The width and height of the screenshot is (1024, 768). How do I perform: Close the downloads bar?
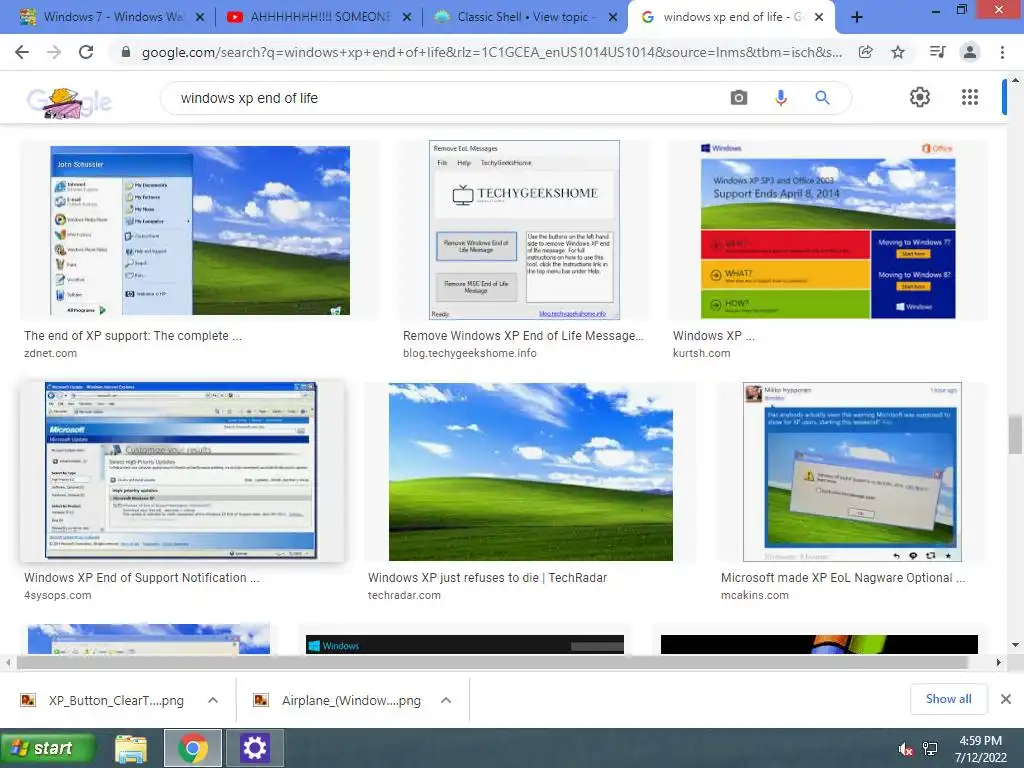(x=1006, y=699)
